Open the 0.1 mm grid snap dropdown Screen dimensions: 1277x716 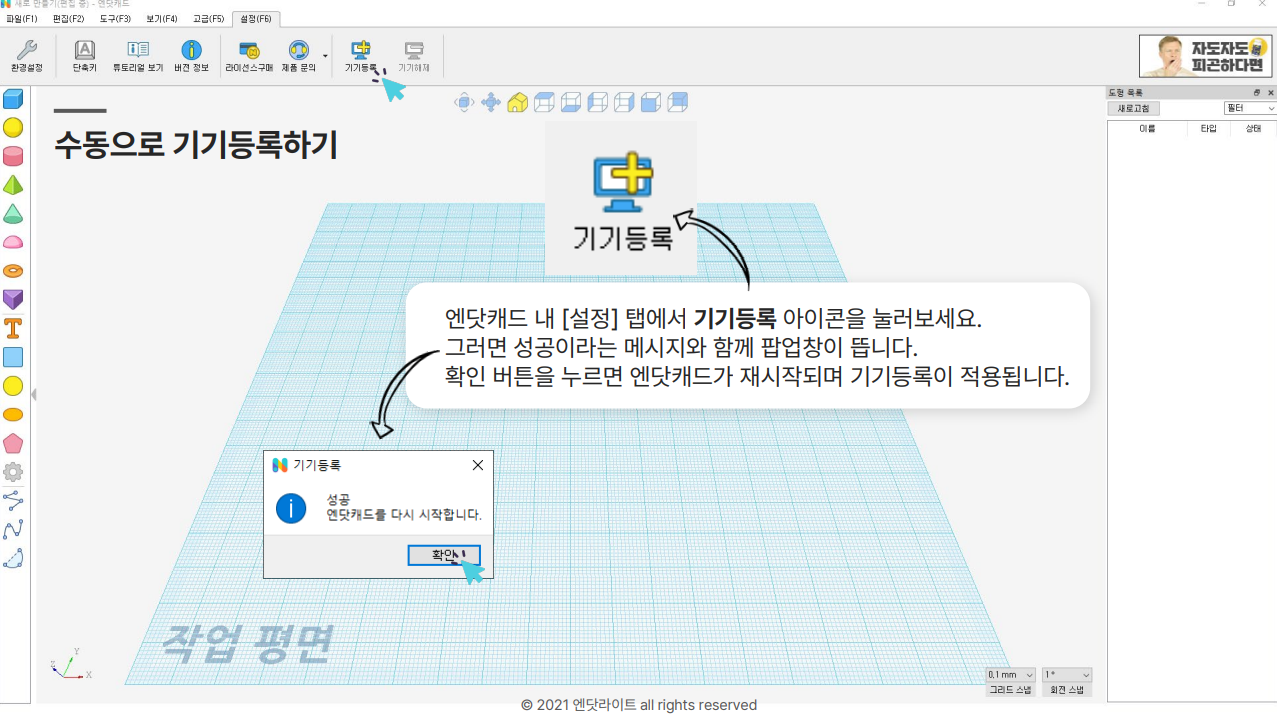pos(1011,675)
